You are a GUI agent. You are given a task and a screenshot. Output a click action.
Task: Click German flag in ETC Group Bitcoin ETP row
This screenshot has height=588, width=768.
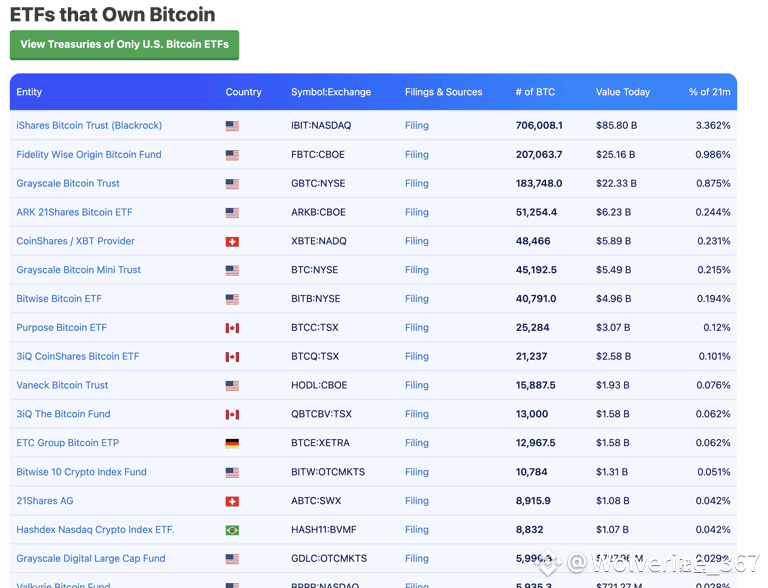[x=232, y=443]
